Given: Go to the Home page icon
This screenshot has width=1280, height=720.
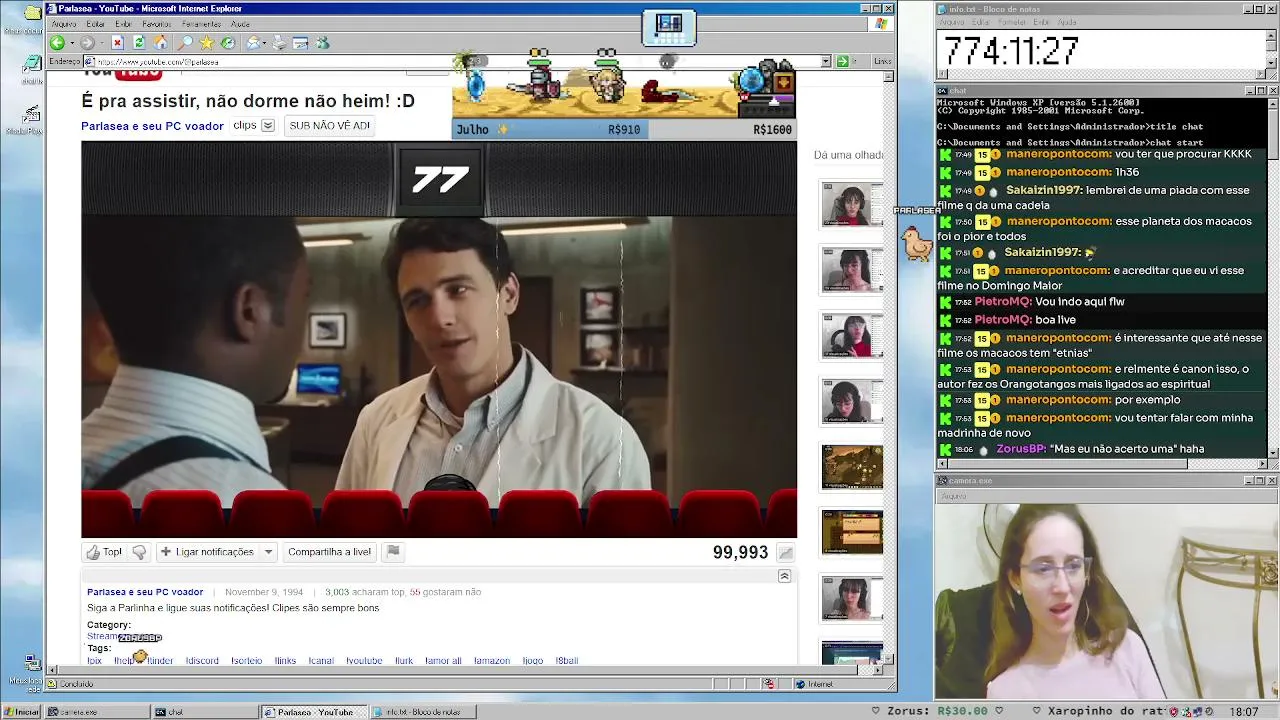Looking at the screenshot, I should [161, 43].
